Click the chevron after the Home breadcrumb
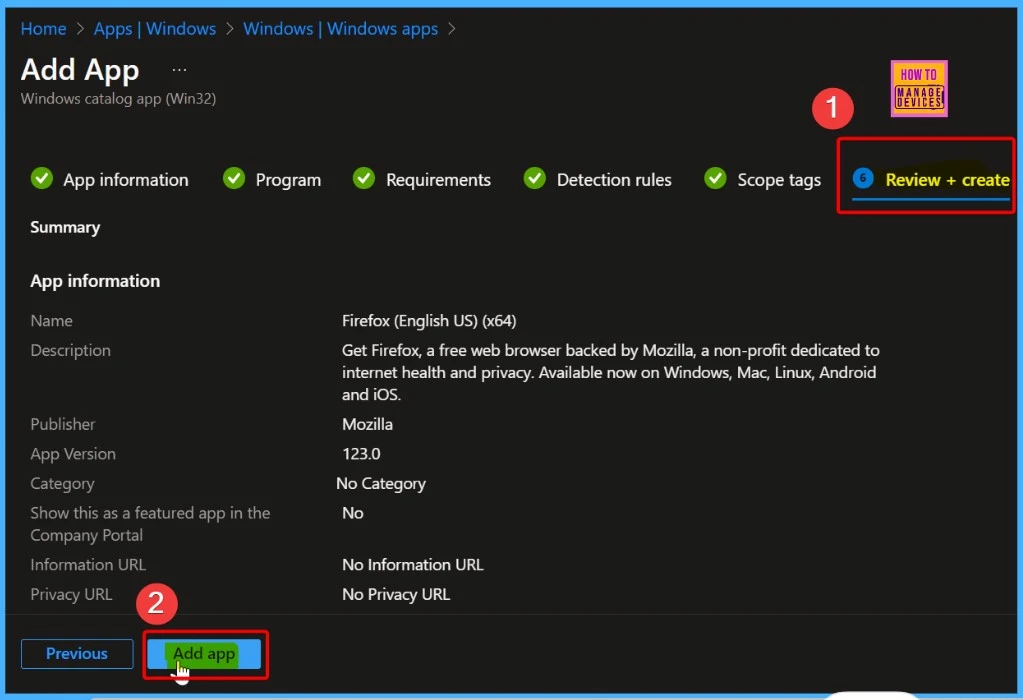 [x=80, y=29]
